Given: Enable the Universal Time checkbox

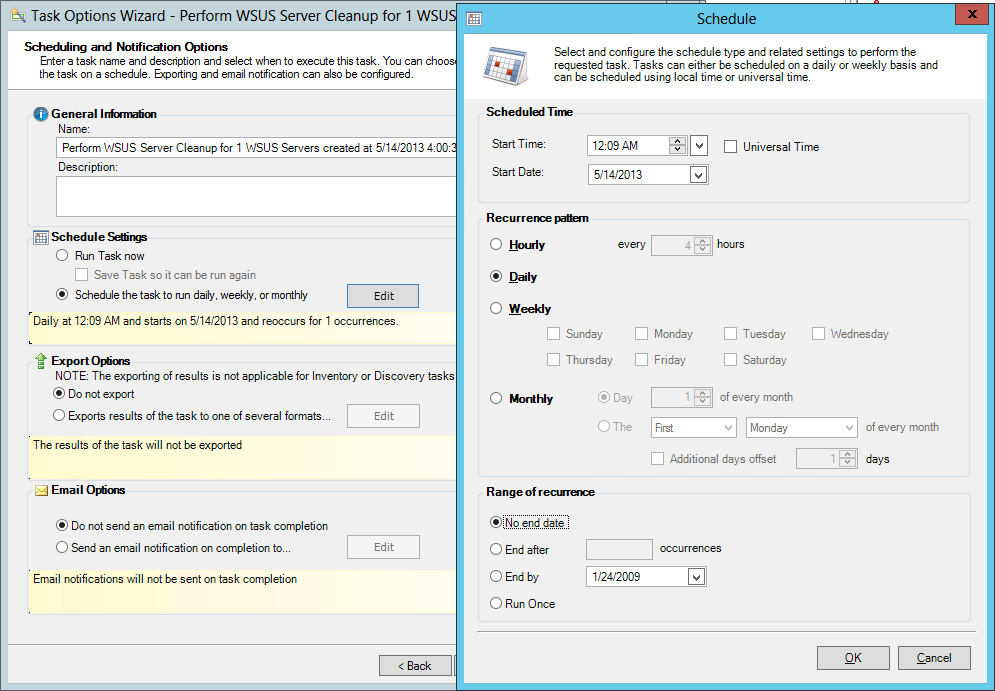Looking at the screenshot, I should 730,147.
